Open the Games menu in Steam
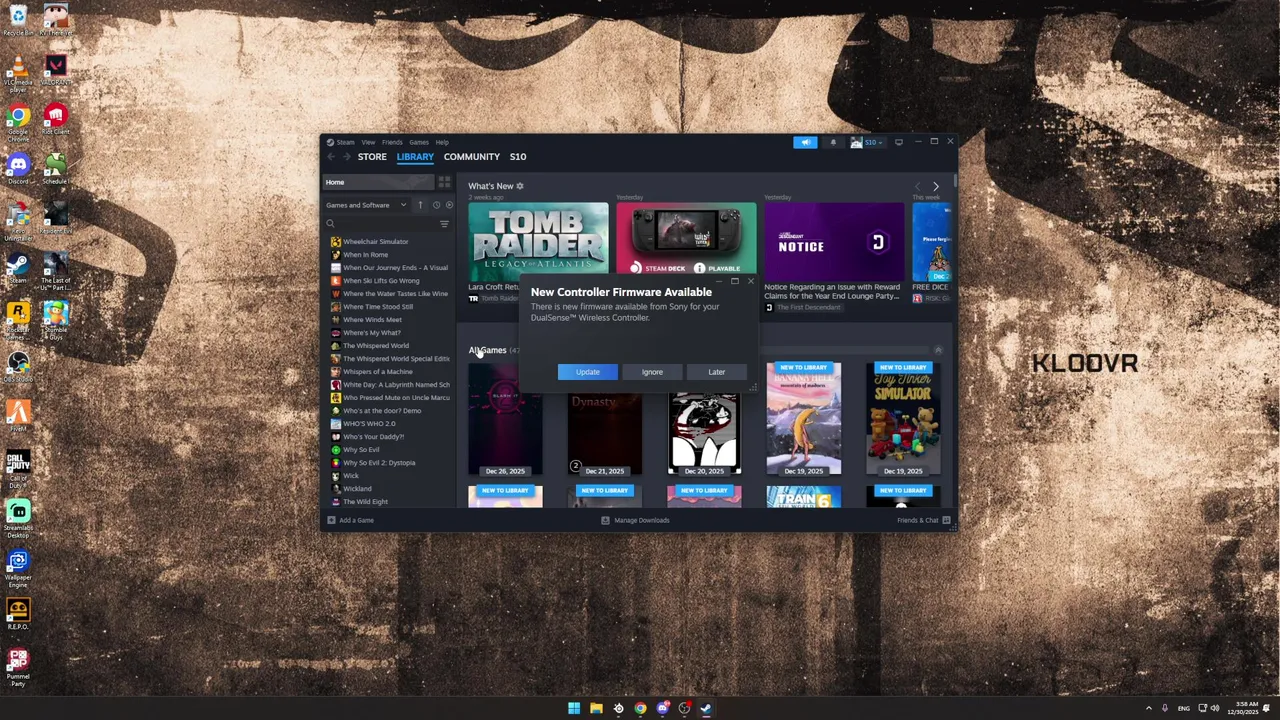 tap(418, 142)
